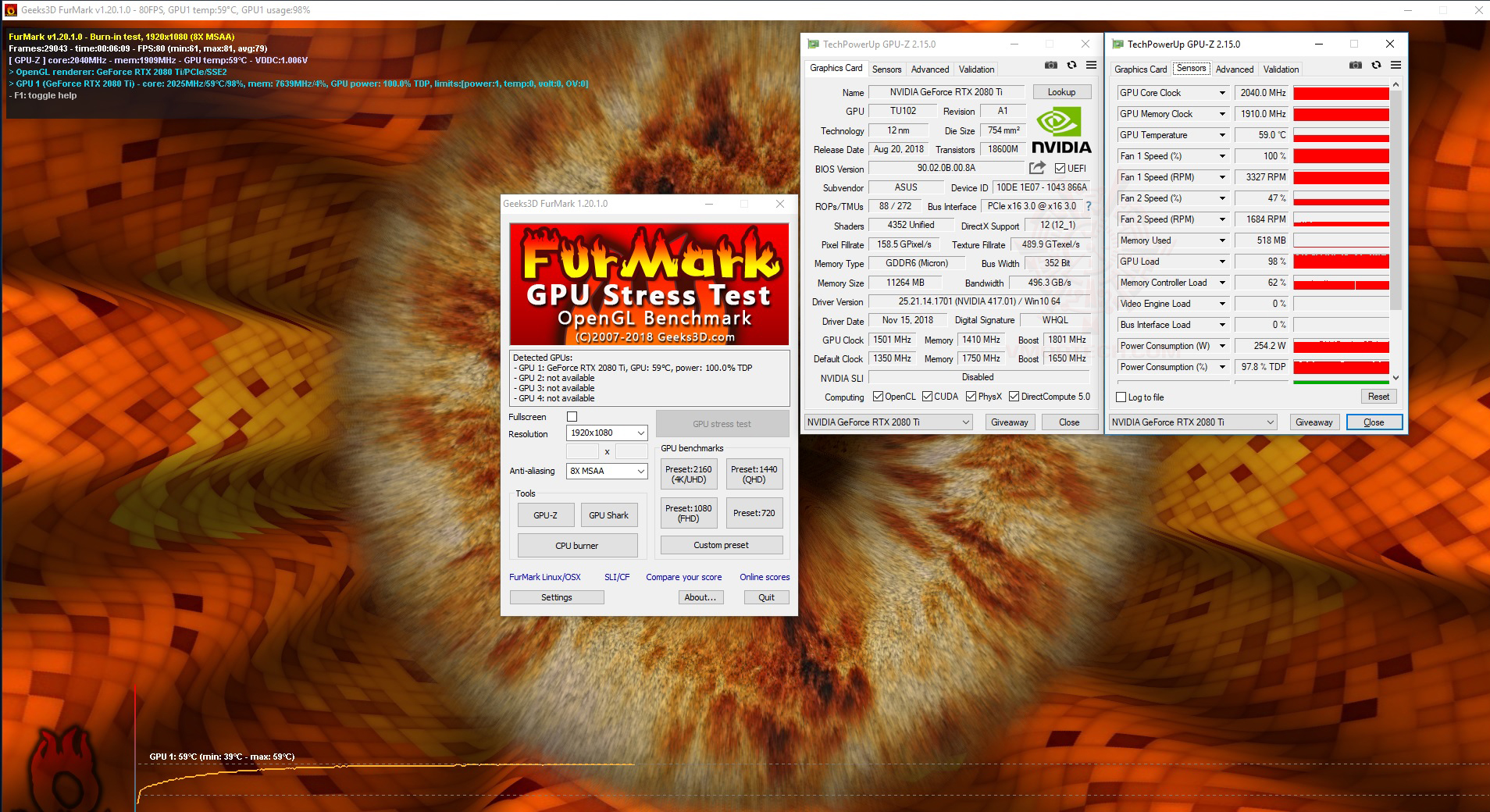Expand the GPU Core Clock sensor dropdown
1490x812 pixels.
pos(1222,93)
